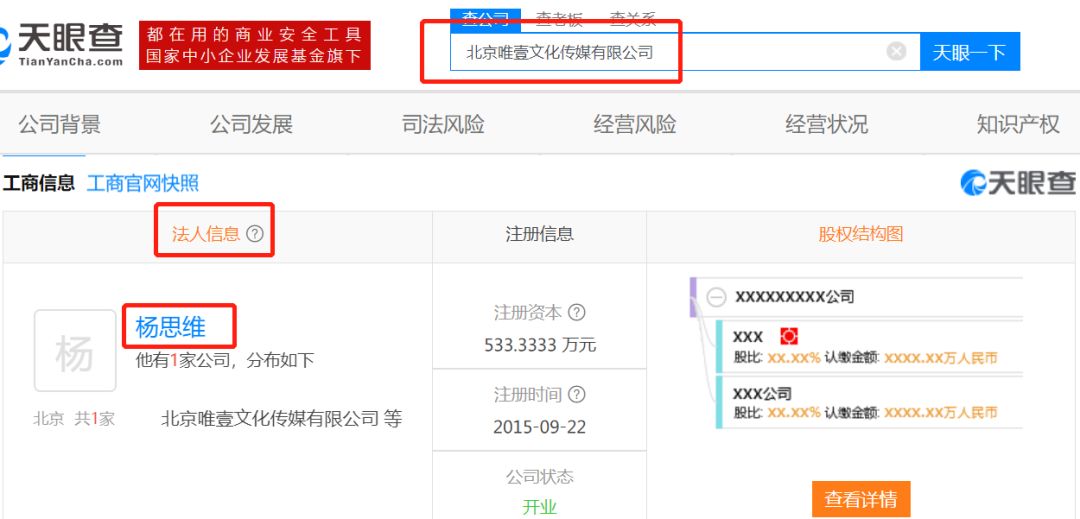
Task: Click the 公司状态 label
Action: pyautogui.click(x=539, y=476)
